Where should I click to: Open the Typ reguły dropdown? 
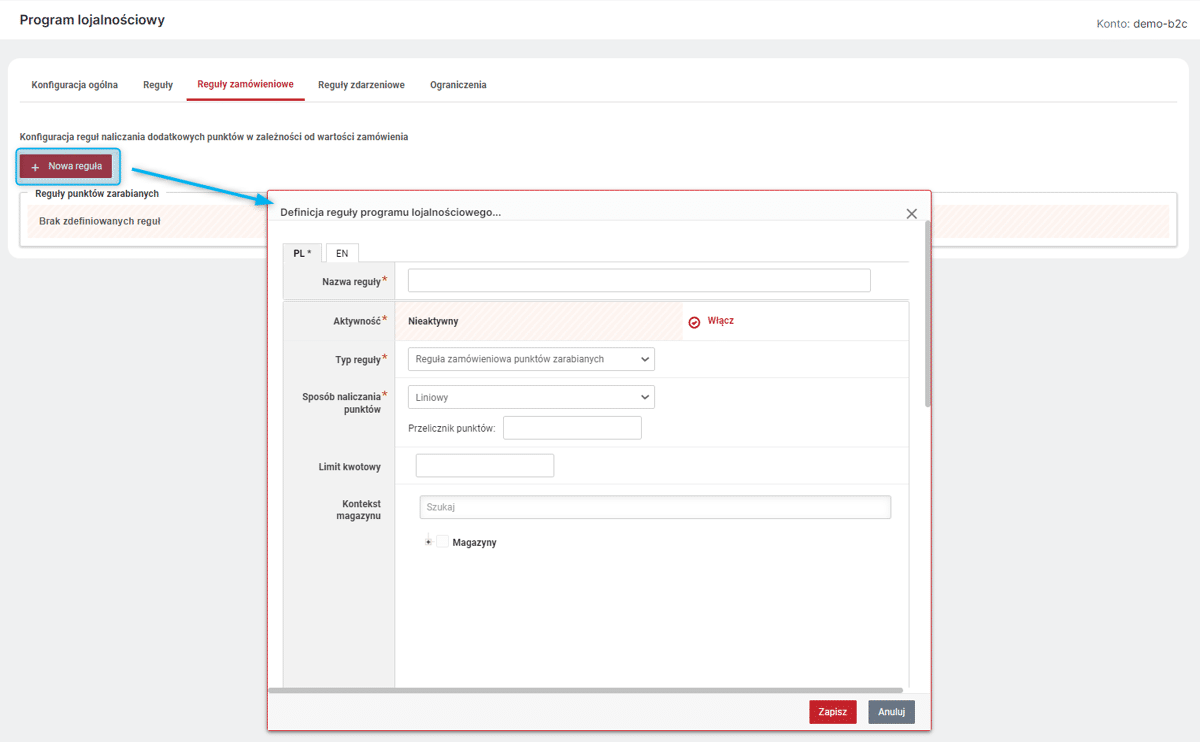531,359
